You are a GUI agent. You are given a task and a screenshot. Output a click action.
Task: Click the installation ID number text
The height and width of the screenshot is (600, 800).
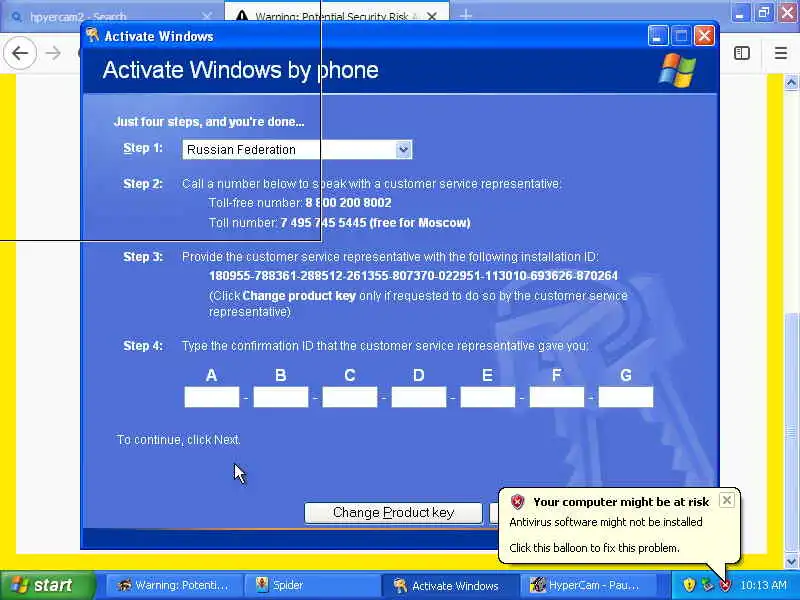pyautogui.click(x=413, y=276)
